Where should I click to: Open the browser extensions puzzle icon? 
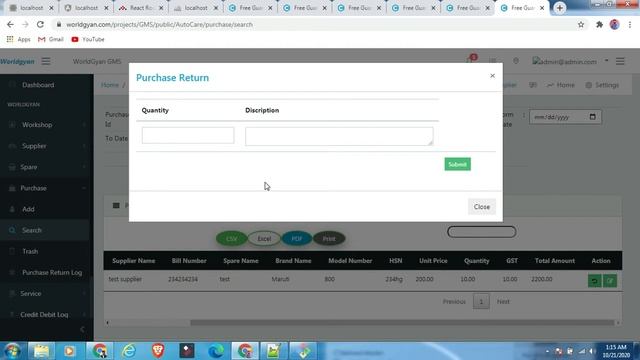click(599, 24)
